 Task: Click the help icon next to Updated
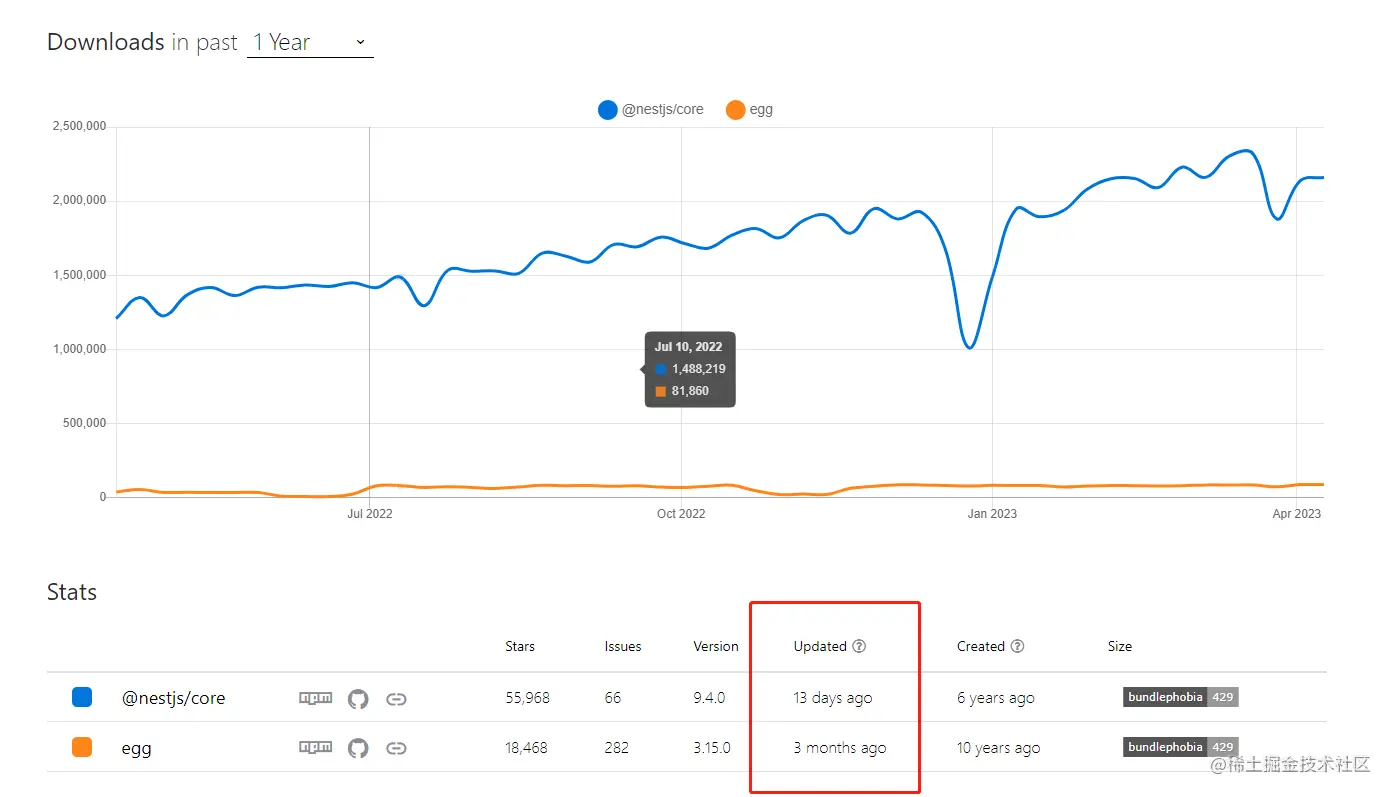point(859,646)
